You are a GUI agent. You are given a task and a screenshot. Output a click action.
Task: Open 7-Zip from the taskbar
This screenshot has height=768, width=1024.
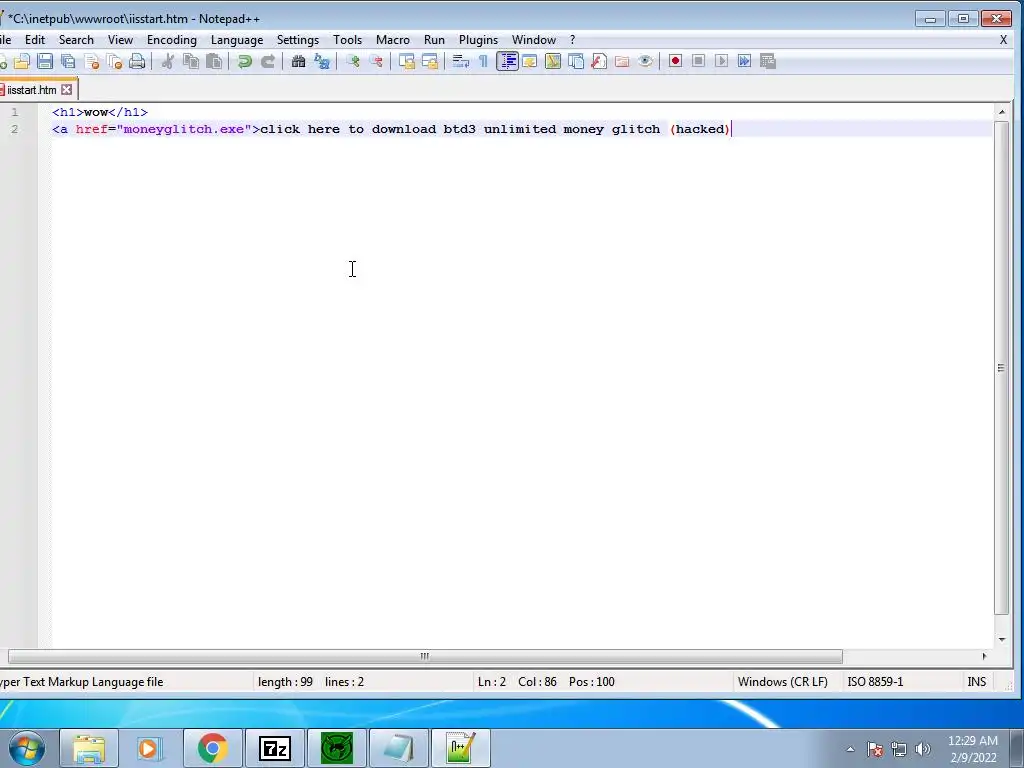point(274,748)
